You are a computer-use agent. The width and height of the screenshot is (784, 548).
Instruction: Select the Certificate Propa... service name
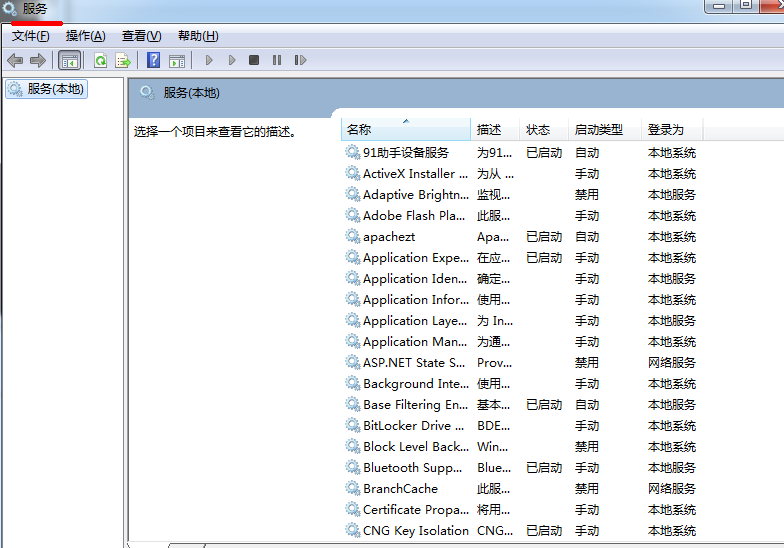416,510
